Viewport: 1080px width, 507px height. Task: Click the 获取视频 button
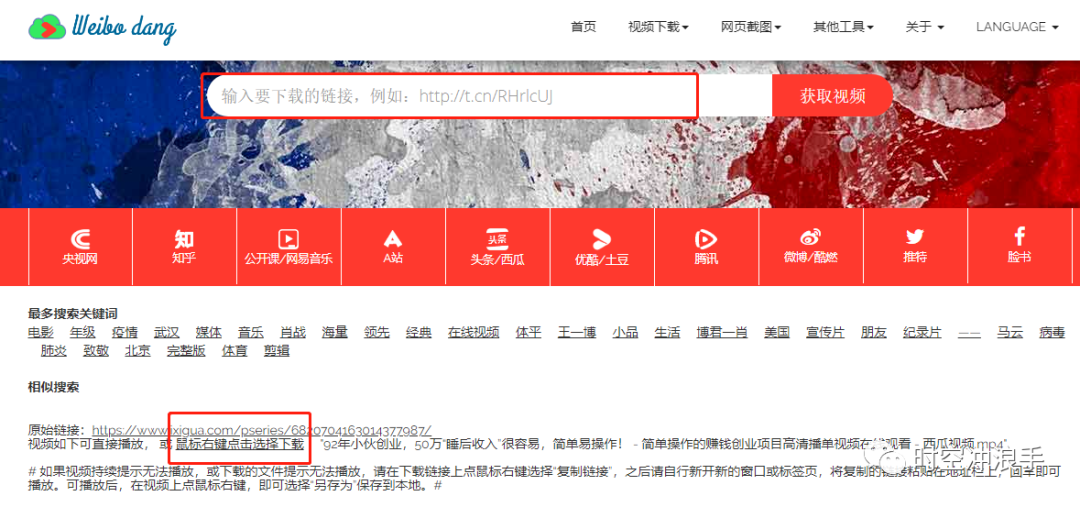click(x=833, y=95)
